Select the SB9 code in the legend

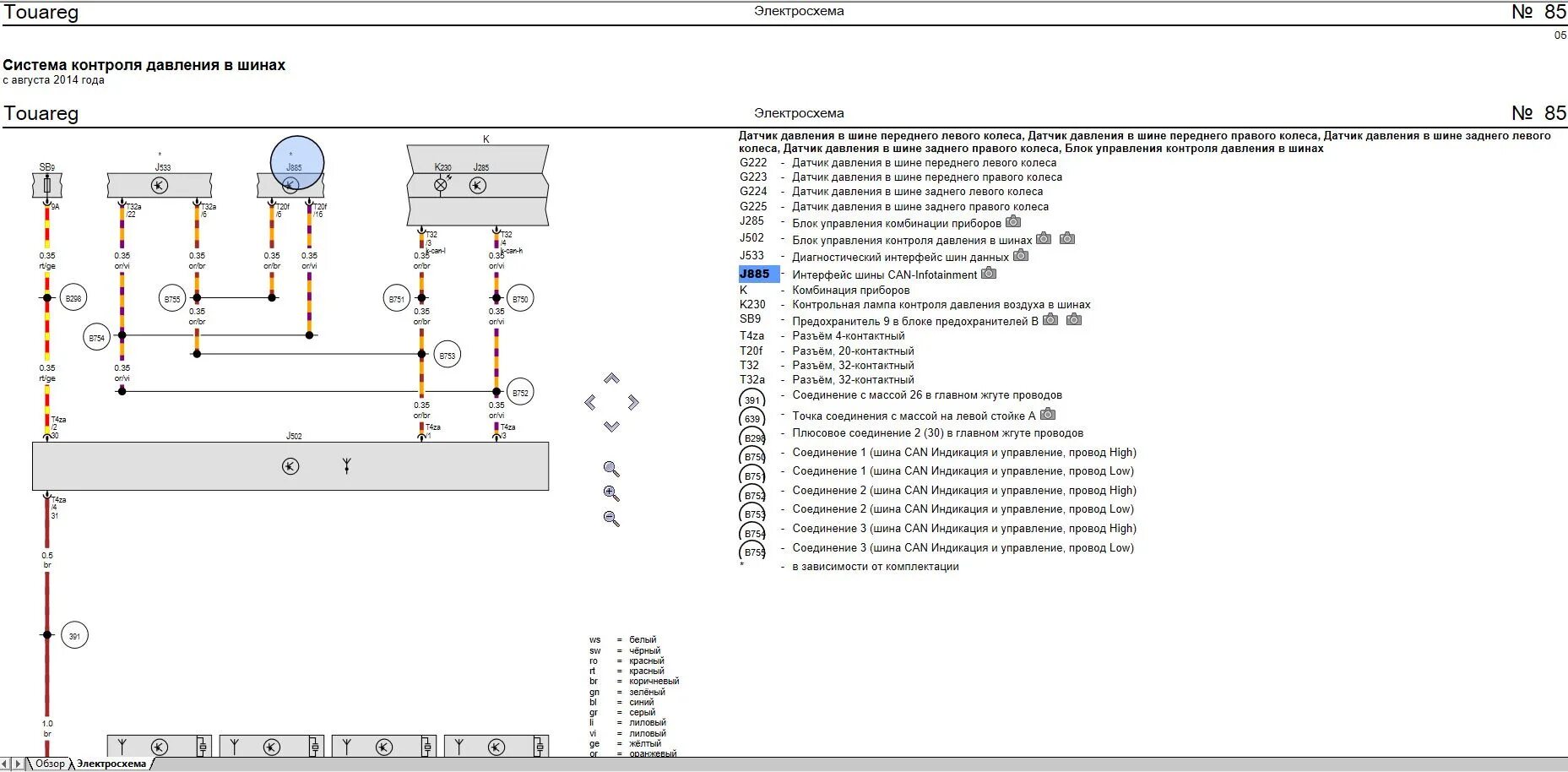pos(750,319)
